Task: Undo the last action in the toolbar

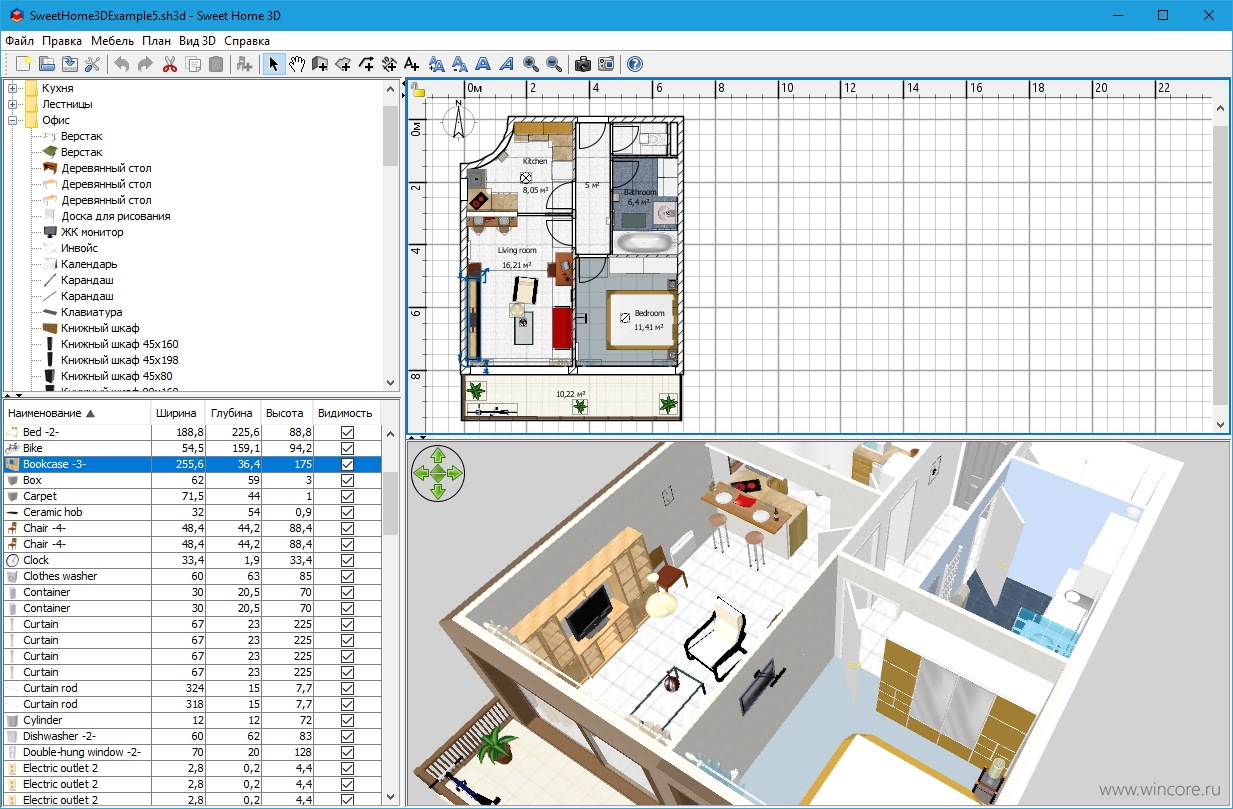Action: [122, 64]
